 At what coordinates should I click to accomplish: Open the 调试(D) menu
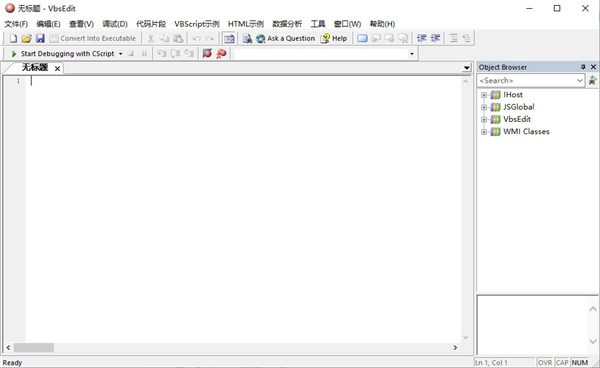point(115,24)
